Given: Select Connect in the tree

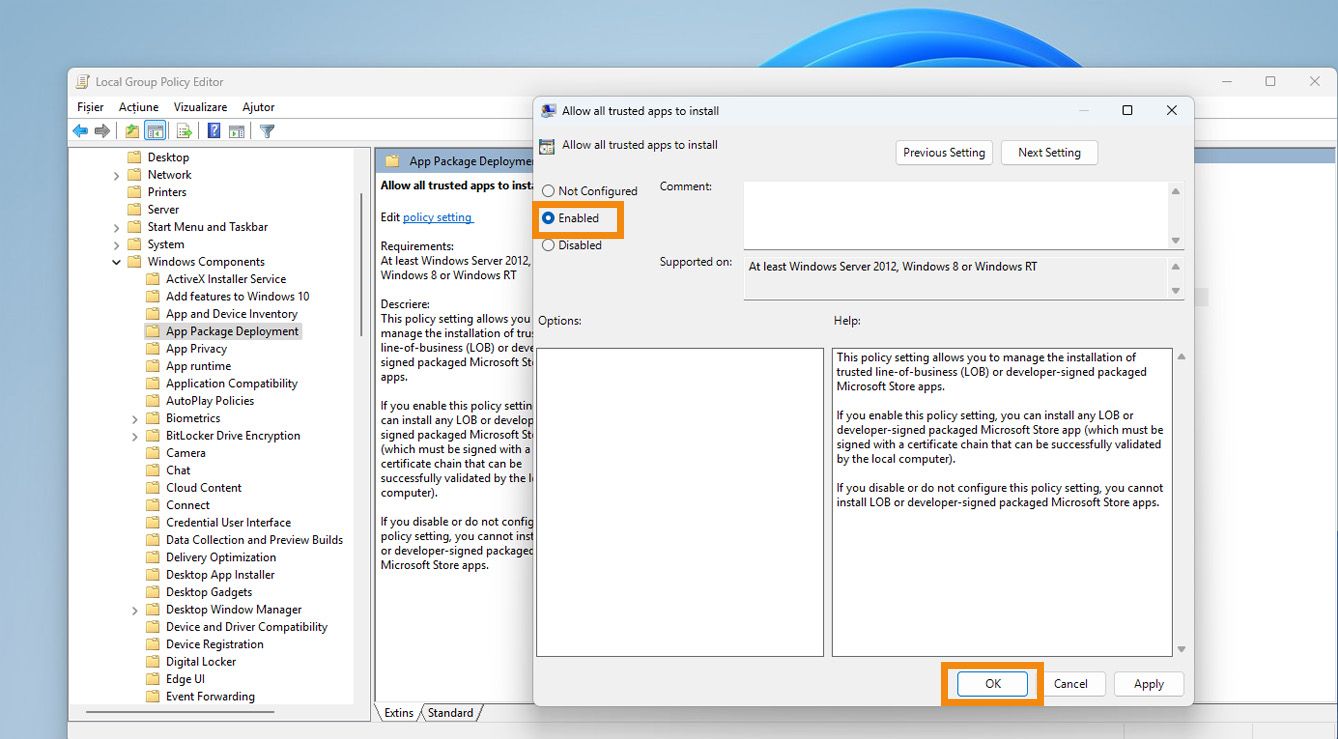Looking at the screenshot, I should (188, 505).
